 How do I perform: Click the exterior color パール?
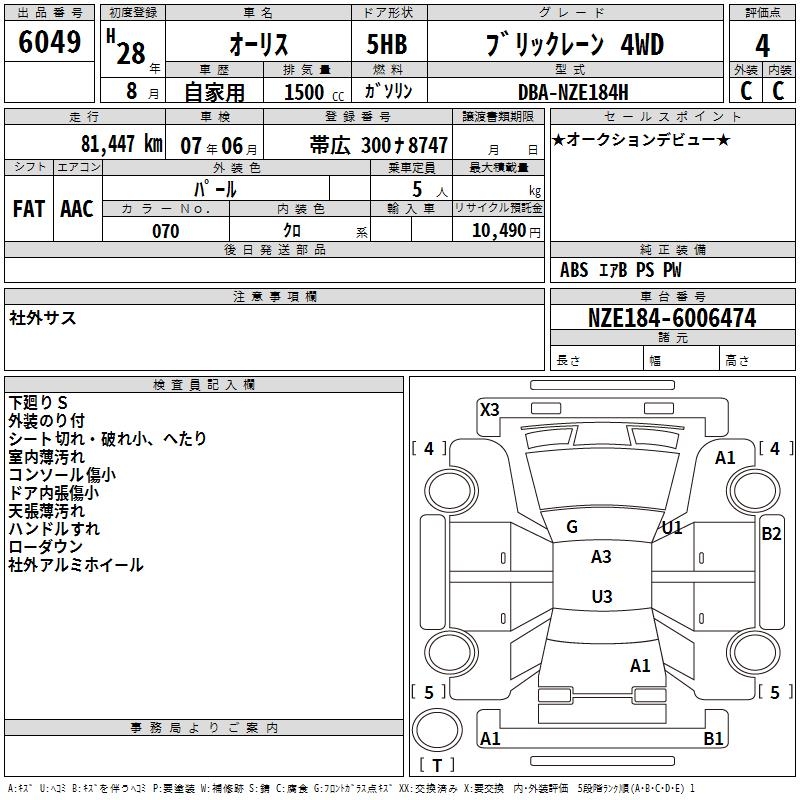pyautogui.click(x=215, y=189)
